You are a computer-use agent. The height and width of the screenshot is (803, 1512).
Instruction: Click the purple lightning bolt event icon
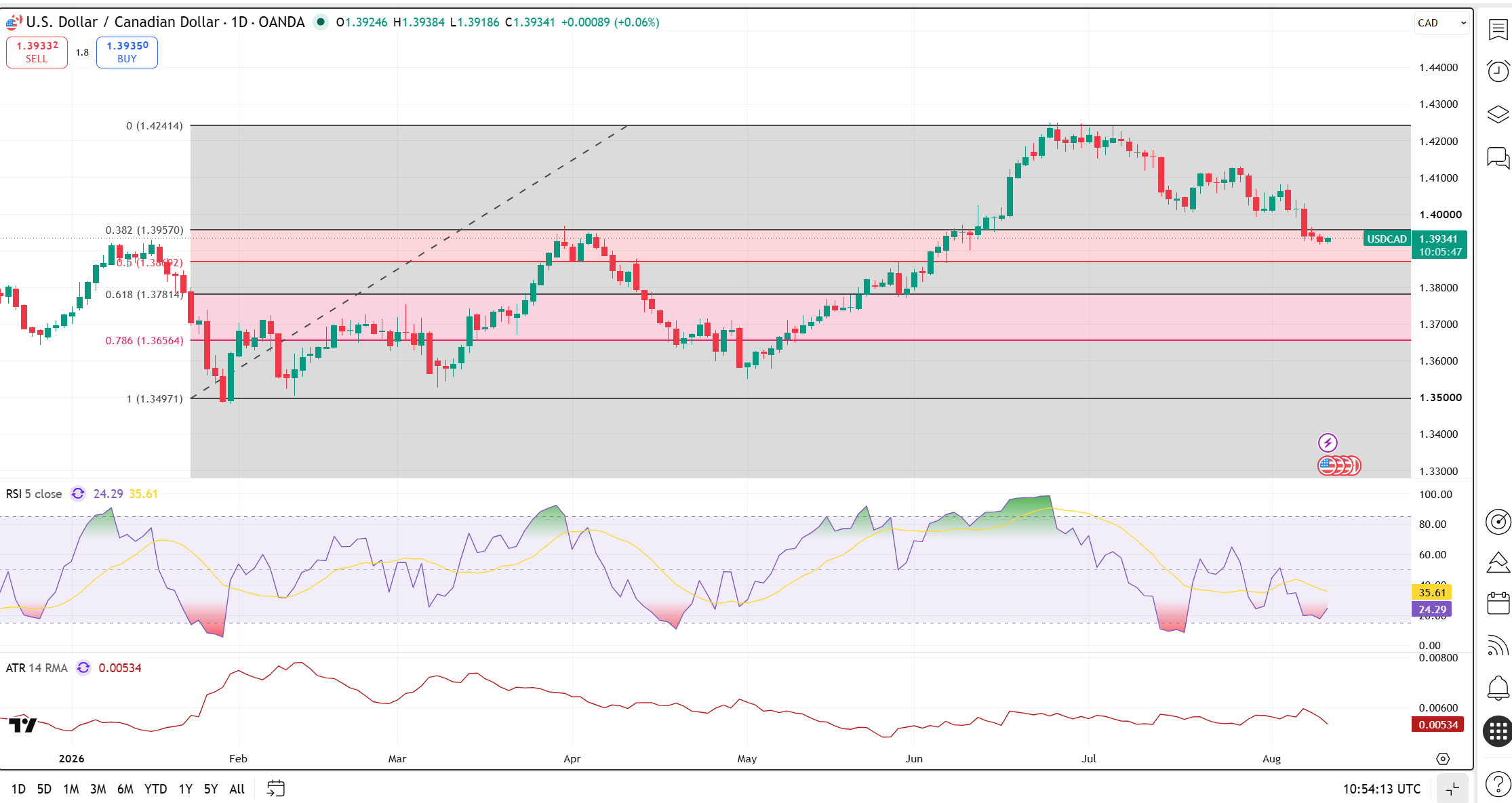point(1328,443)
